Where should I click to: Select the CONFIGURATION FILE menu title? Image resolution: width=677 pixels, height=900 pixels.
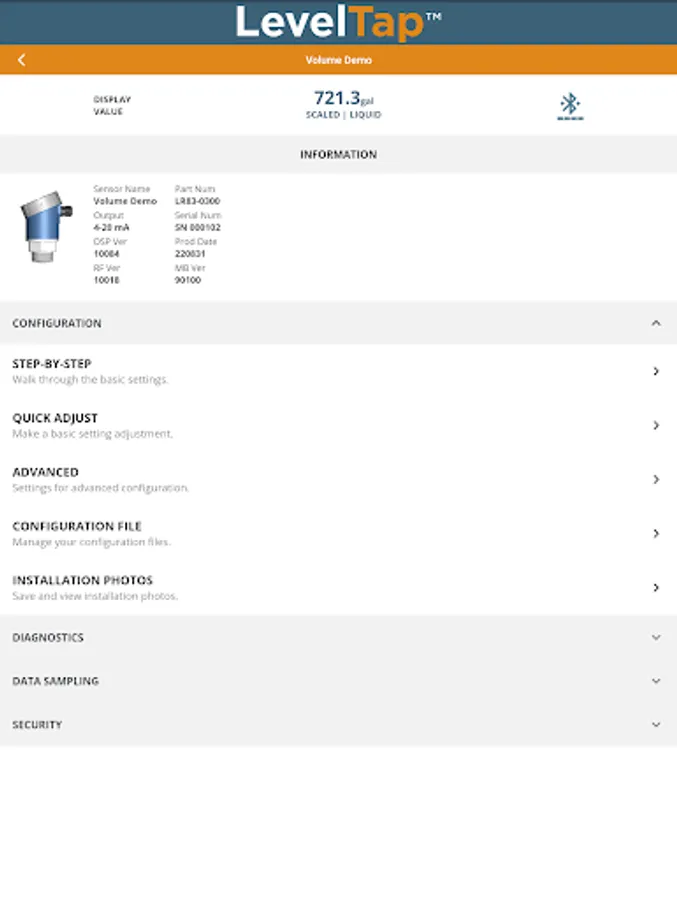coord(77,526)
